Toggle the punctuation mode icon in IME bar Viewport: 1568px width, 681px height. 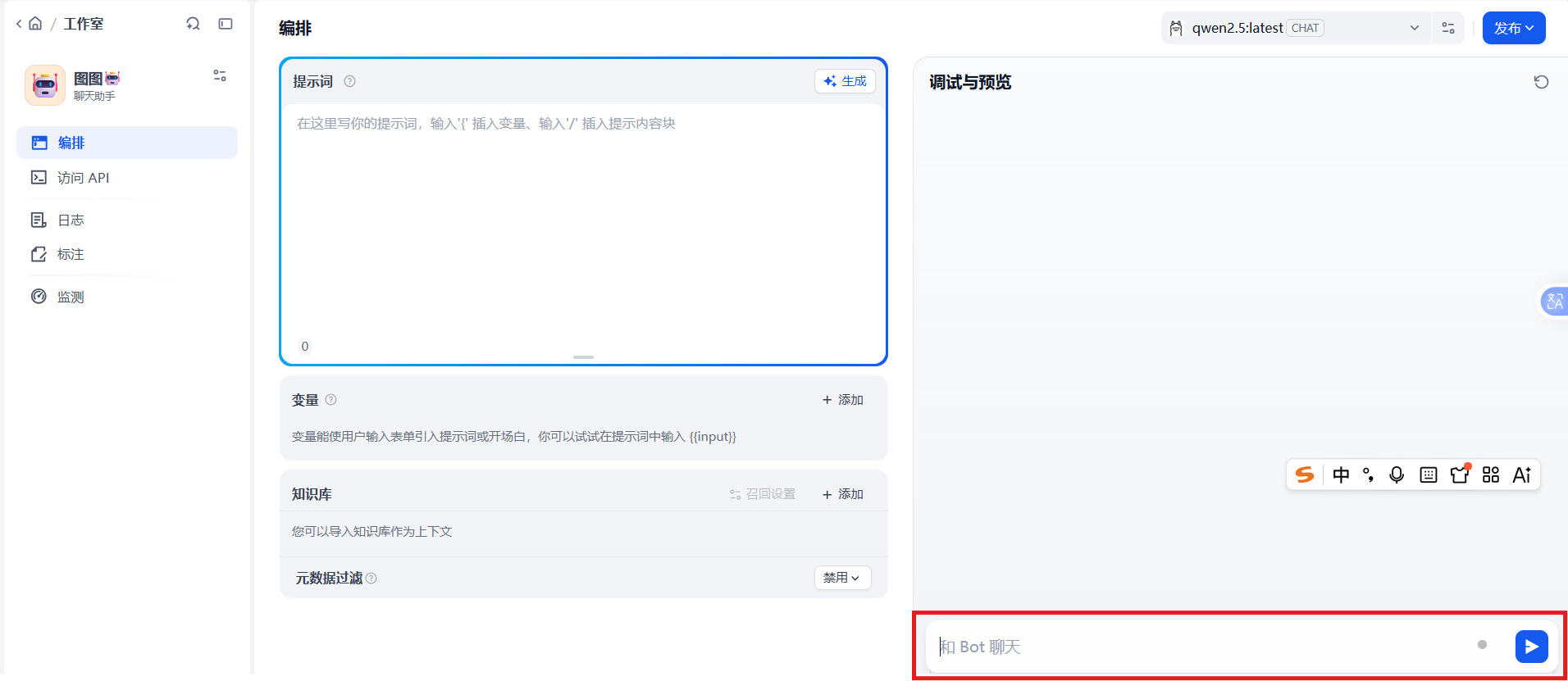coord(1368,474)
